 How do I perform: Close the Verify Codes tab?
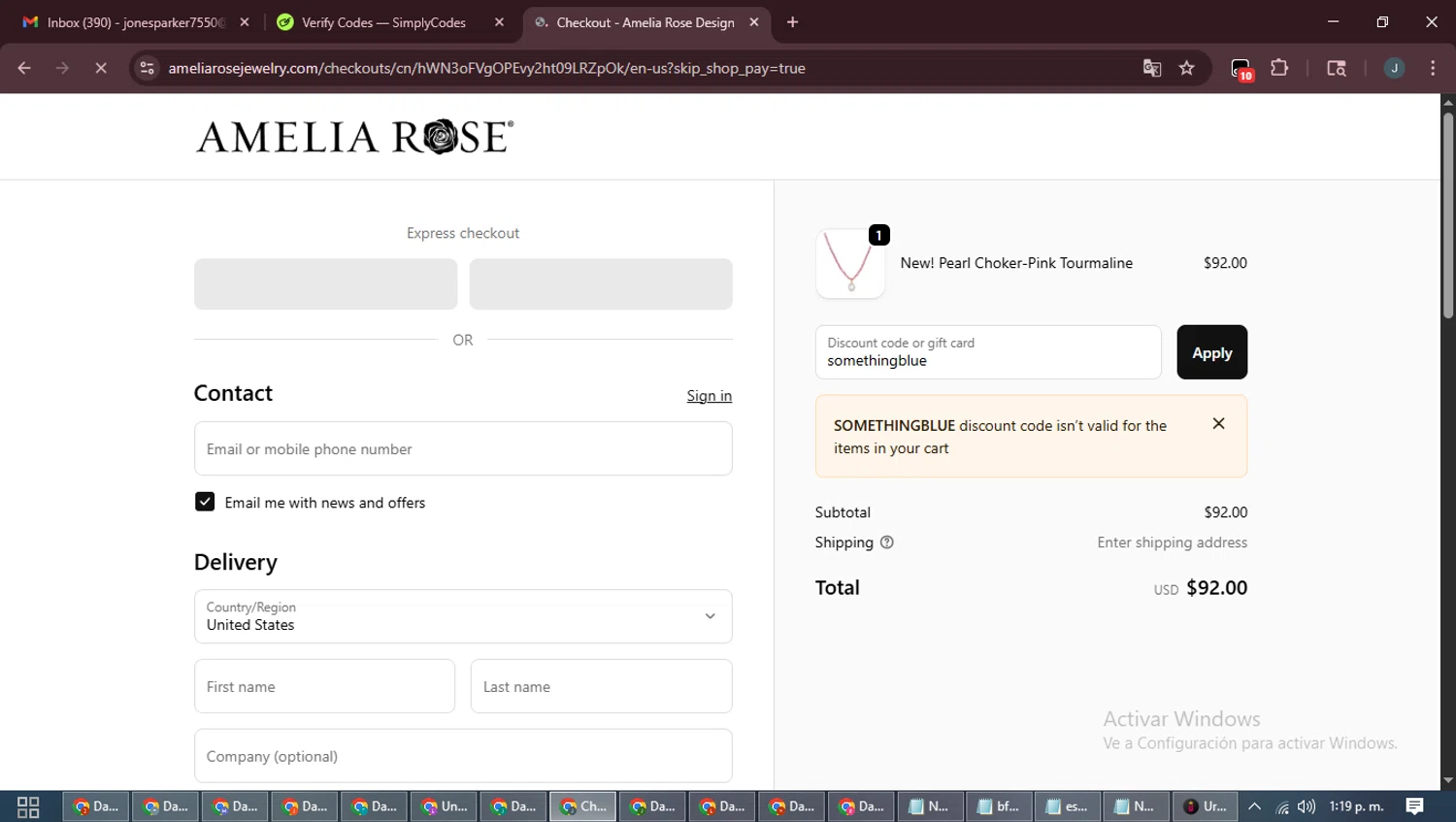click(499, 22)
